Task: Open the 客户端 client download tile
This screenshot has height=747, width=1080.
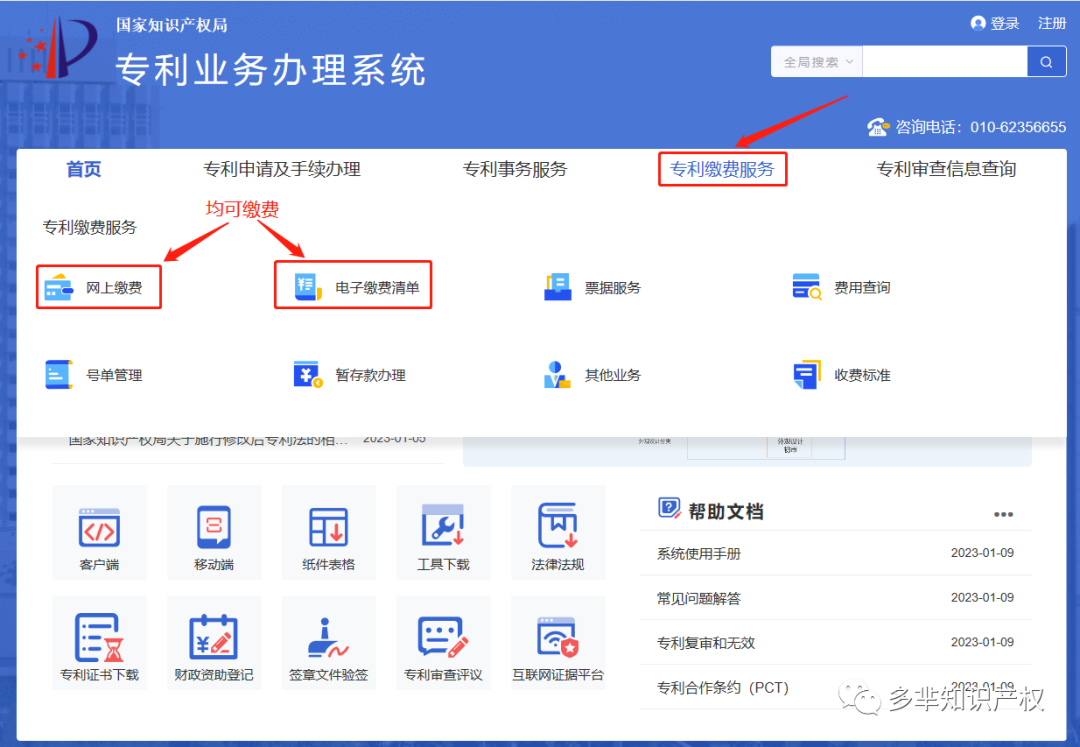Action: 100,532
